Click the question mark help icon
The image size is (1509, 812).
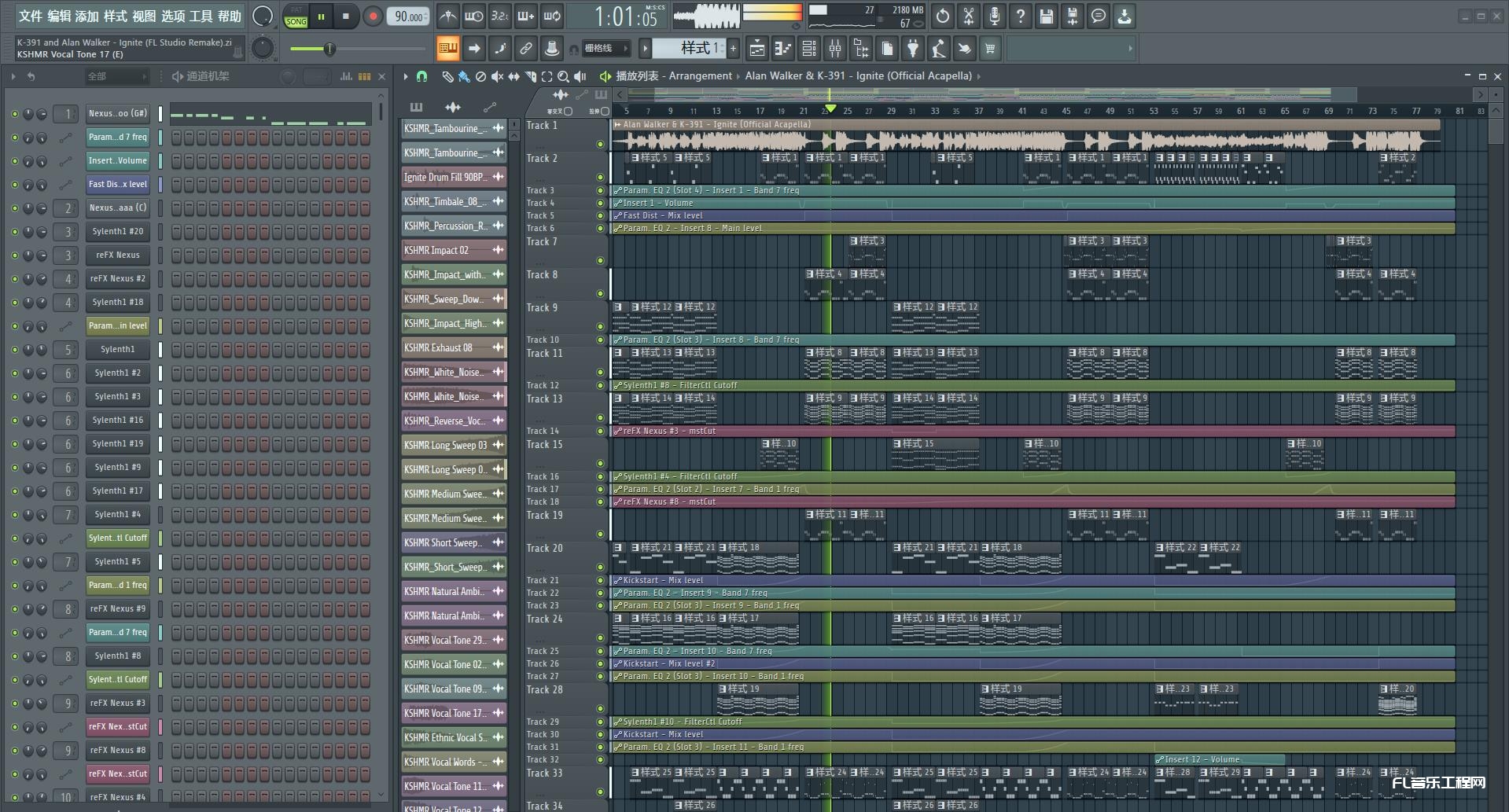click(1021, 16)
